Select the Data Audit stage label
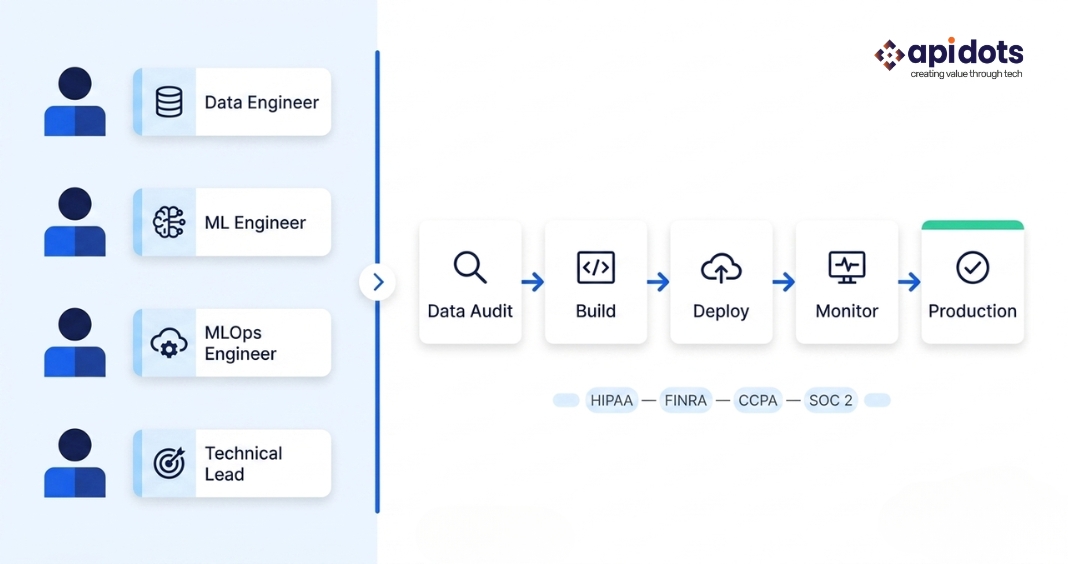Viewport: 1068px width, 564px height. point(470,311)
